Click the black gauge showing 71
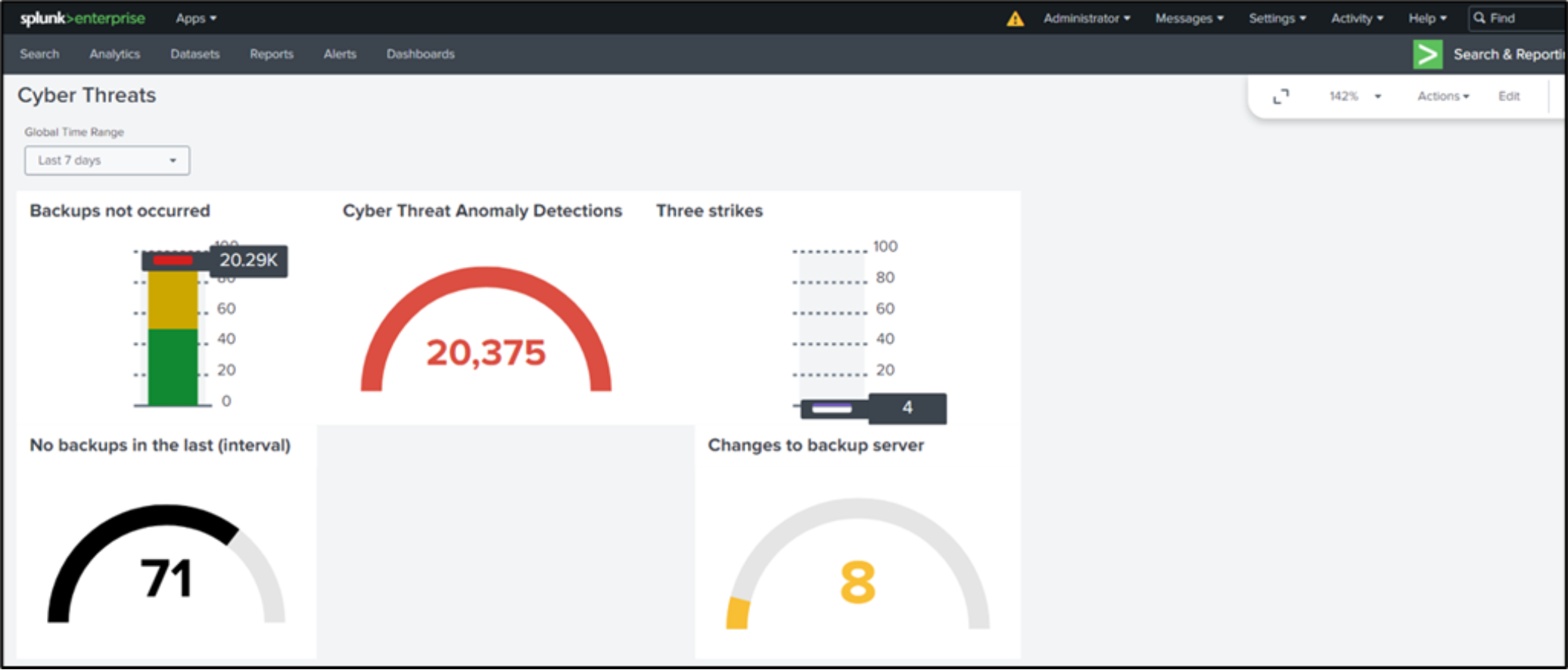 coord(166,564)
